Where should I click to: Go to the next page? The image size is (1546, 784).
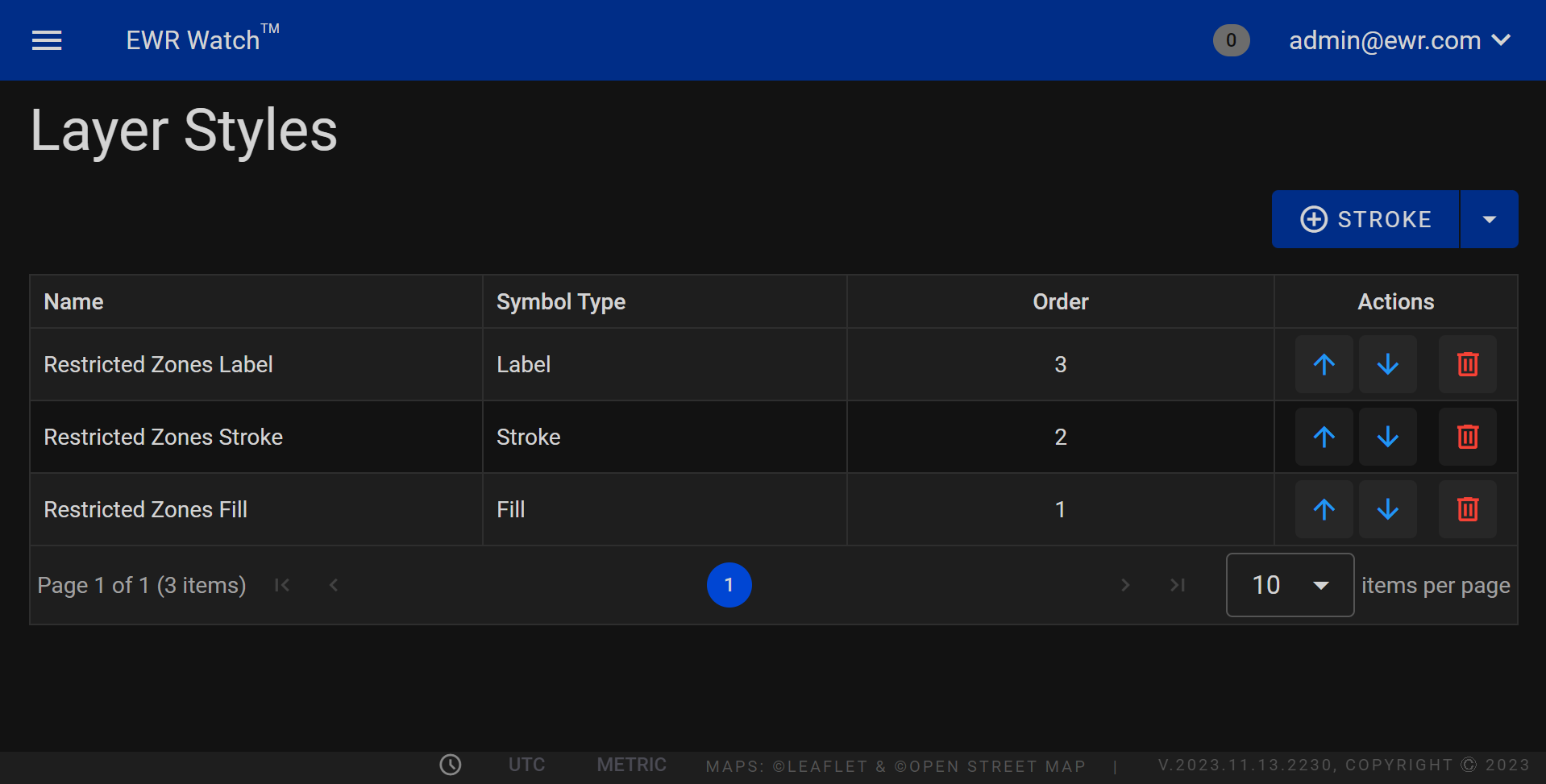[1125, 585]
